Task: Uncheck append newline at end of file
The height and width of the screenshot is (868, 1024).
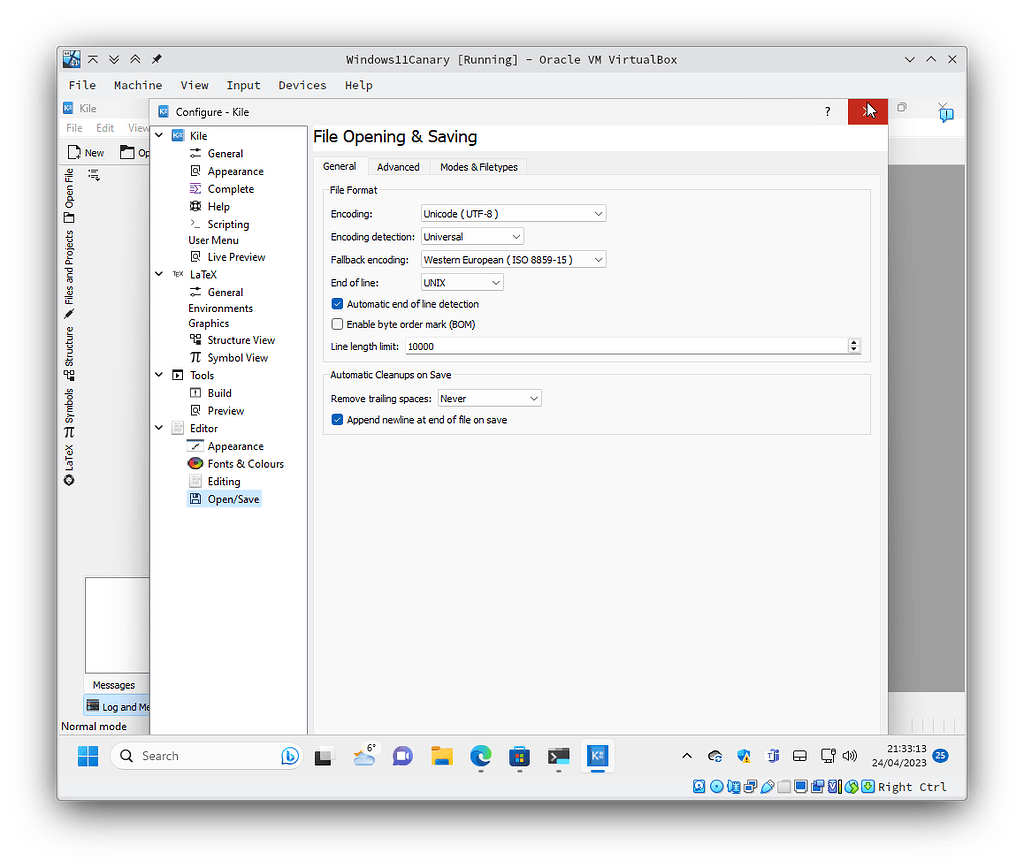Action: (x=337, y=420)
